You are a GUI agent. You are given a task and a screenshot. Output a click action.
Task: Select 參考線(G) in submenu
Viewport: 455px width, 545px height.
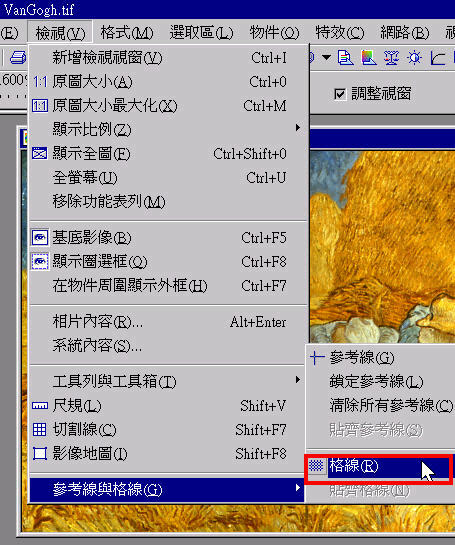[x=381, y=358]
